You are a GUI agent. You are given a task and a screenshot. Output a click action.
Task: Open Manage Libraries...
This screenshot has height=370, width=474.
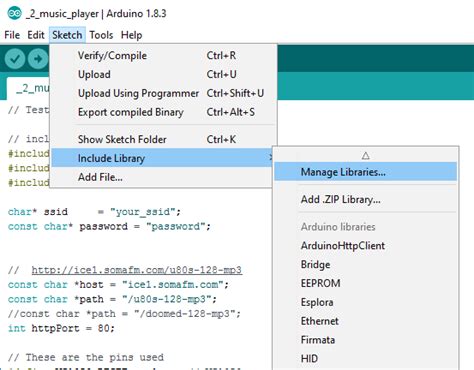coord(365,172)
